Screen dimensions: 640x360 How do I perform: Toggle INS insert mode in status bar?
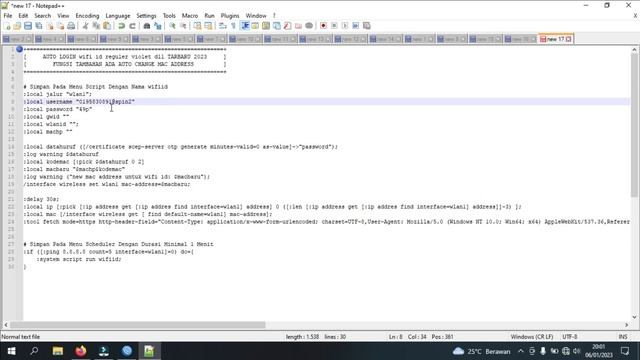tap(623, 337)
